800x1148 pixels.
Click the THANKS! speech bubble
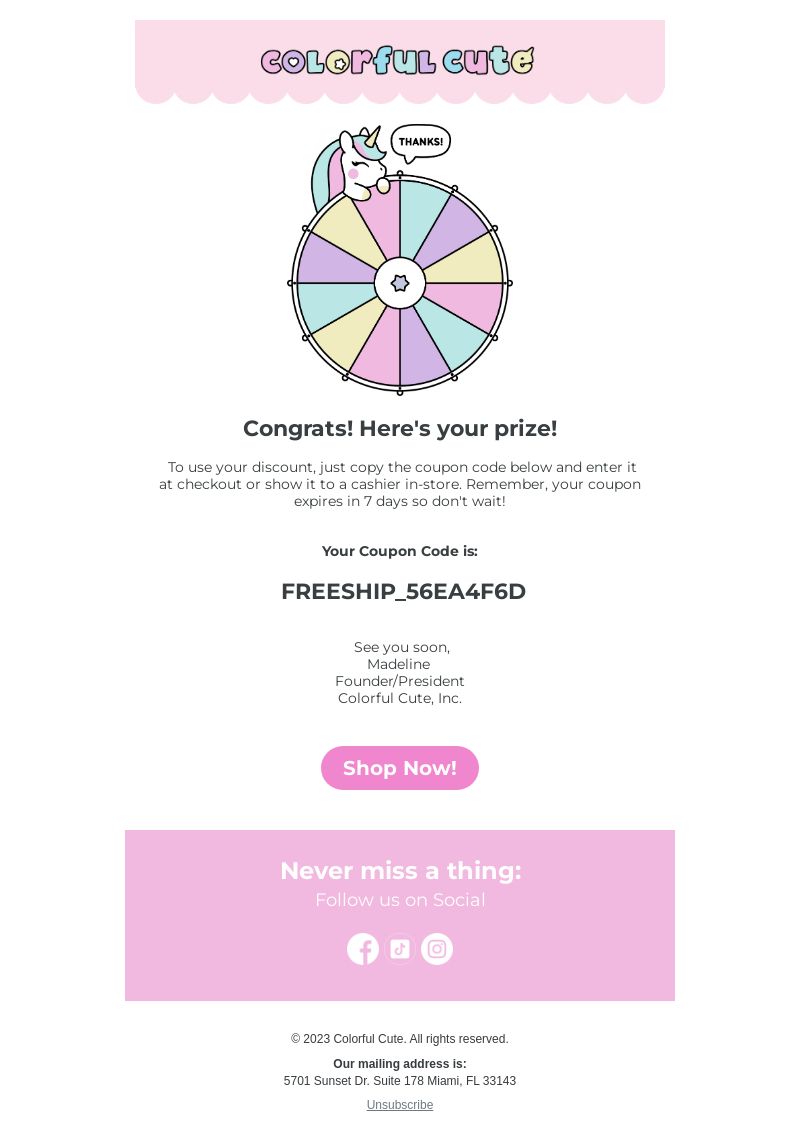420,143
